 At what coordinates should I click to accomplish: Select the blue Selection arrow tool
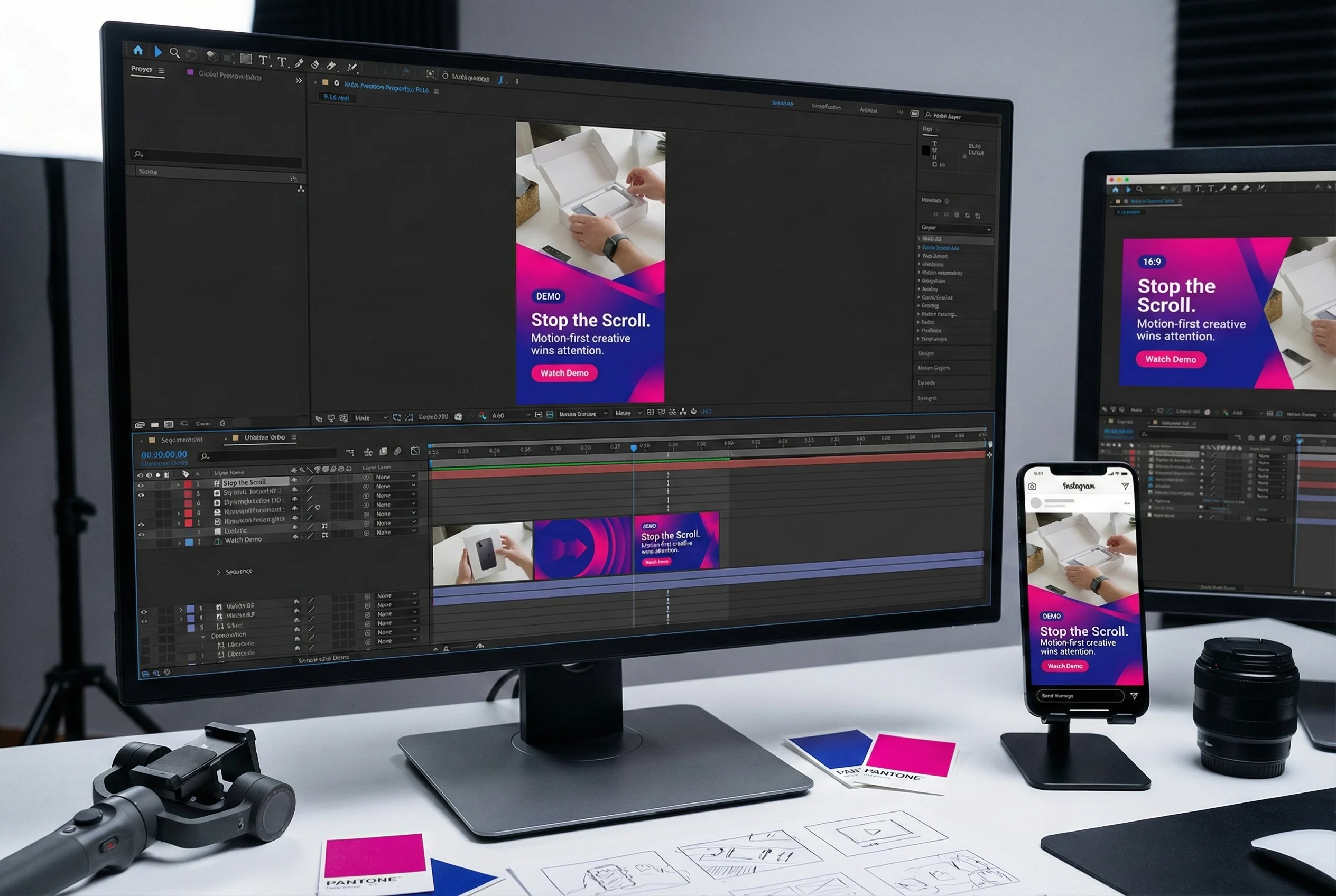coord(158,51)
